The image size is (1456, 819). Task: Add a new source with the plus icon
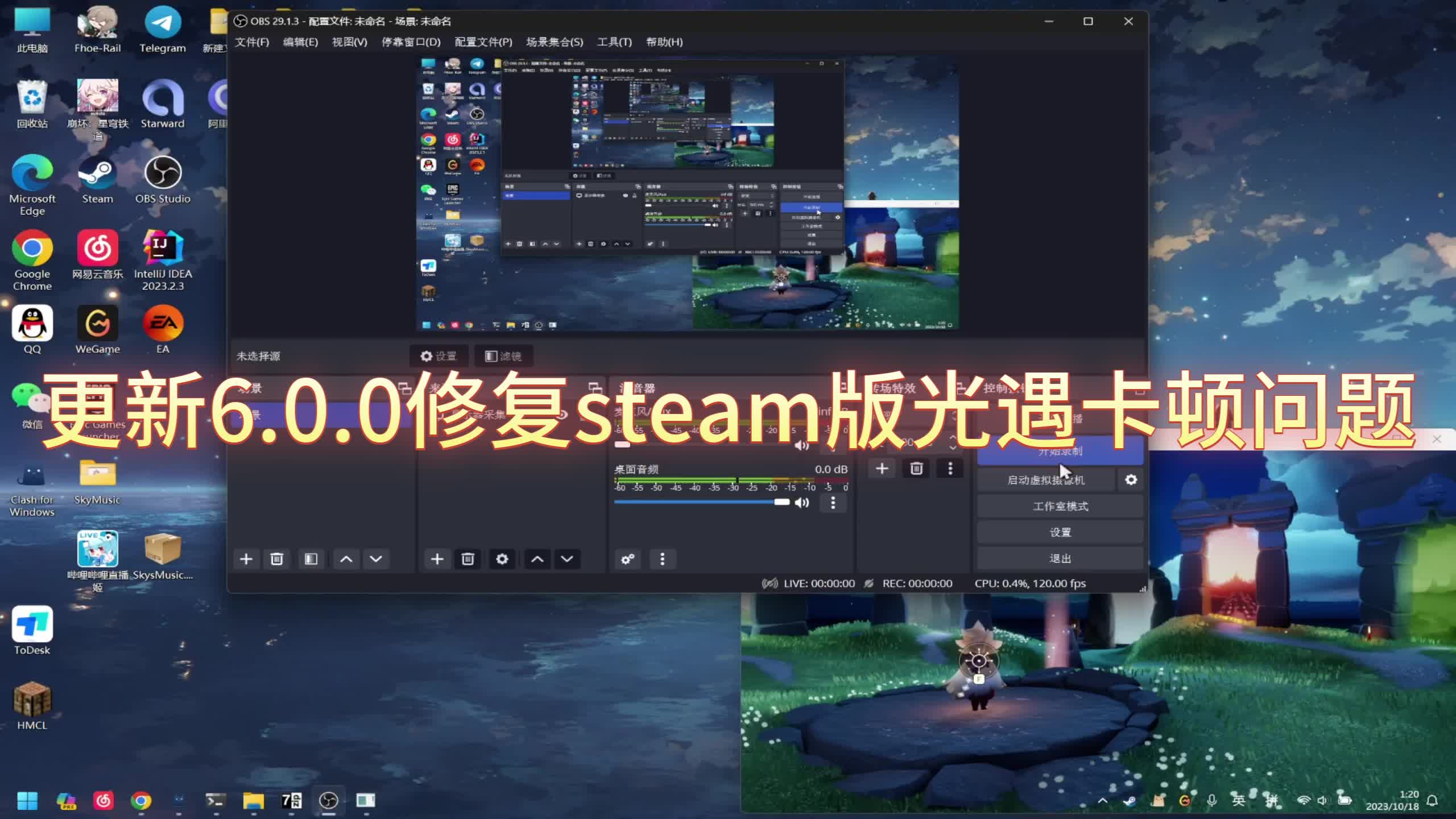pos(437,559)
